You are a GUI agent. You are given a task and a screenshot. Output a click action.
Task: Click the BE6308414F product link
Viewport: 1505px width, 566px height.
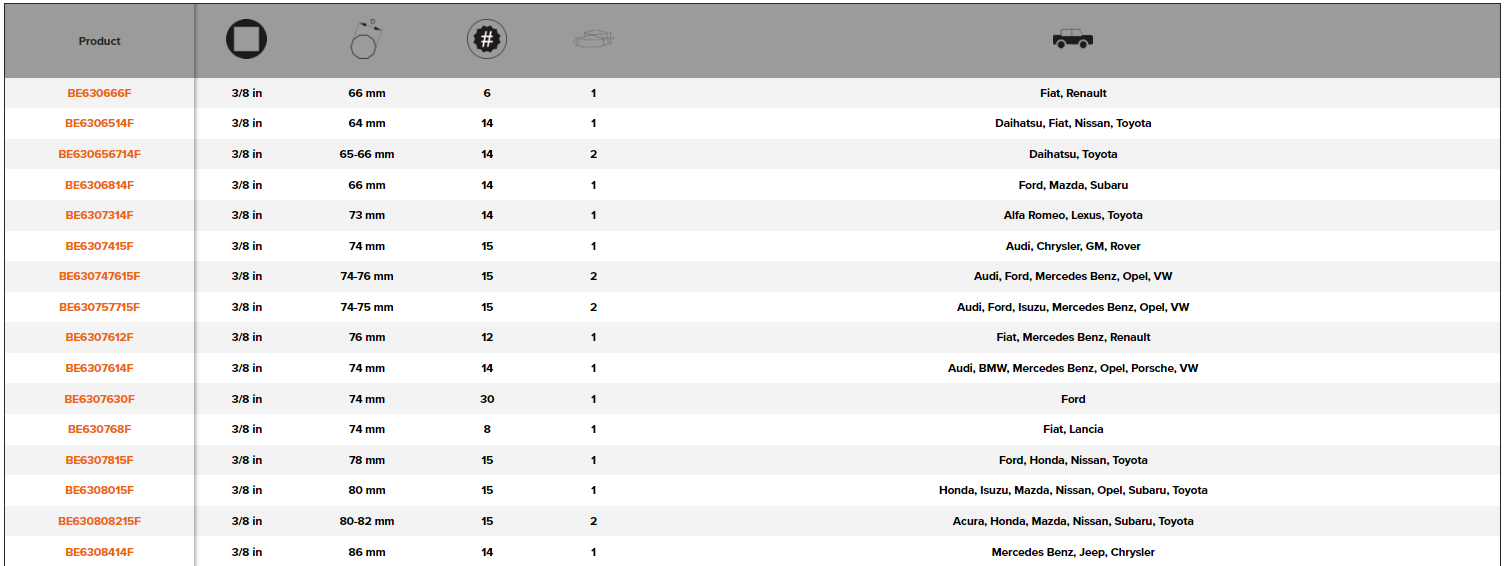(99, 552)
